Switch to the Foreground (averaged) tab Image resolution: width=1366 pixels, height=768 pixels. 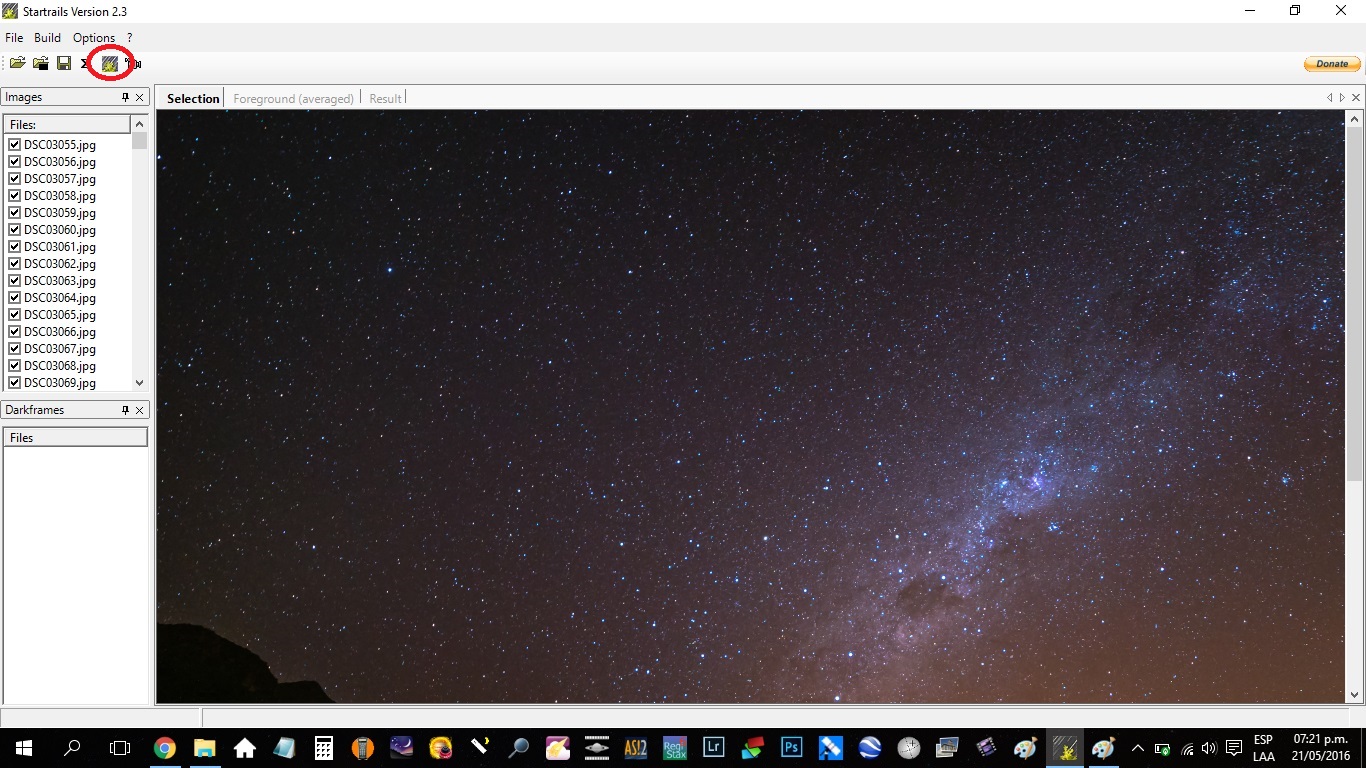(x=293, y=99)
